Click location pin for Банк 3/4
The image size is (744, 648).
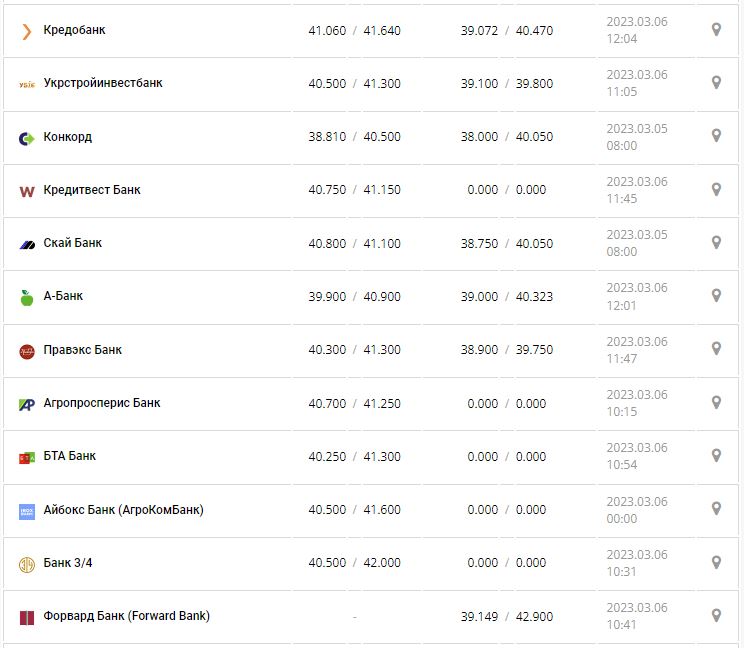click(716, 562)
